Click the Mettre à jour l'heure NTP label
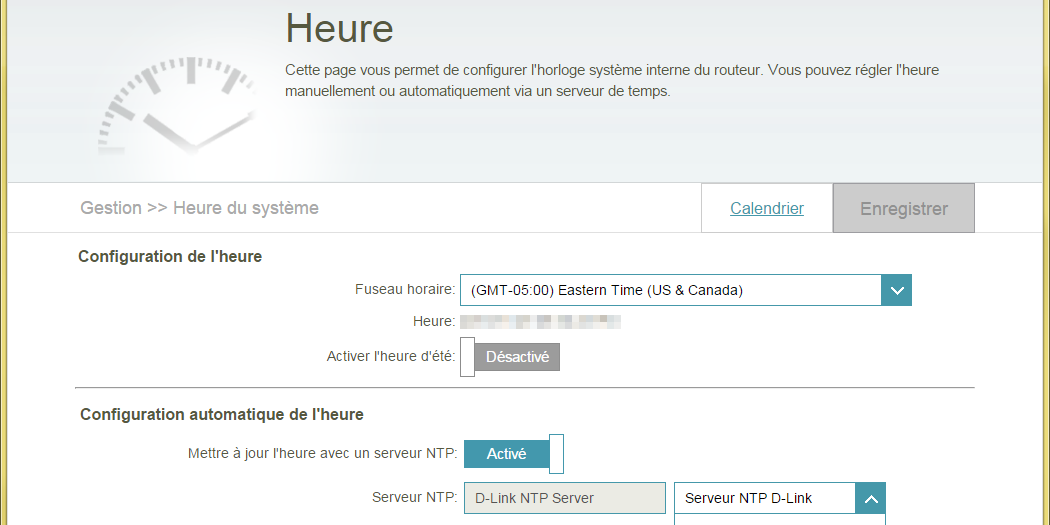The image size is (1050, 525). pos(322,454)
